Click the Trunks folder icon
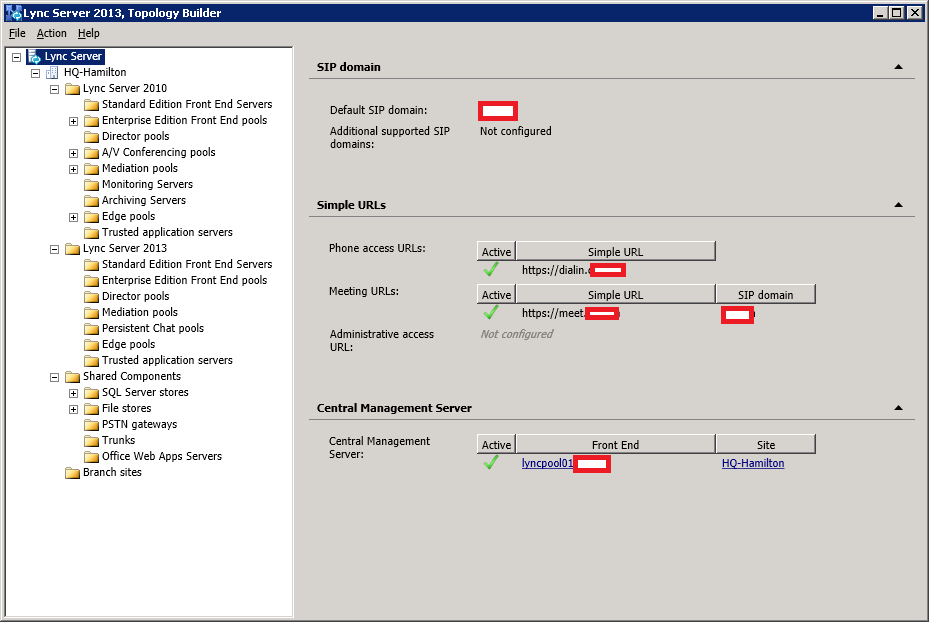The height and width of the screenshot is (622, 929). (x=91, y=441)
